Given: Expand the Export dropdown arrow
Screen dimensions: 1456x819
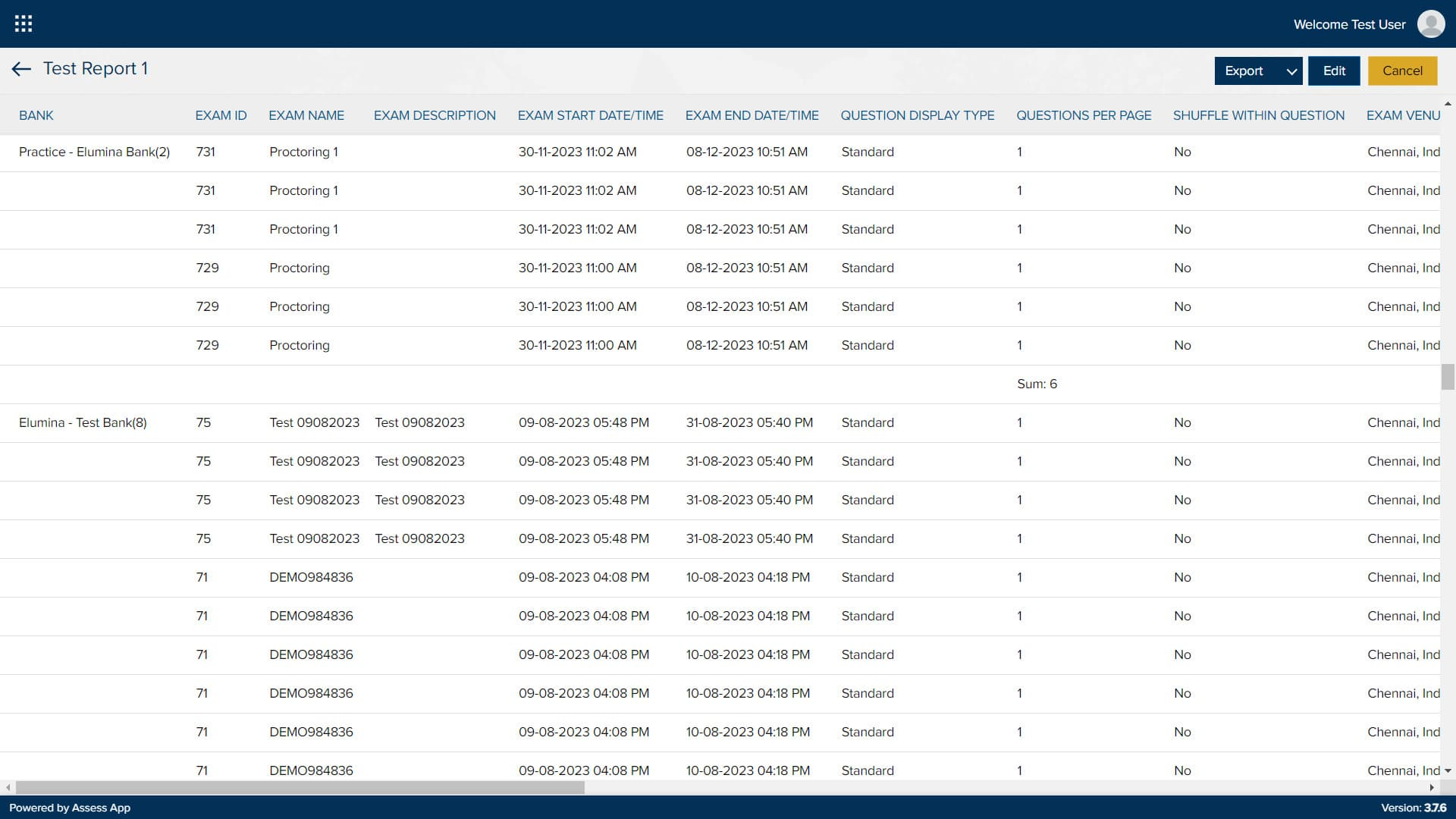Looking at the screenshot, I should [x=1291, y=71].
